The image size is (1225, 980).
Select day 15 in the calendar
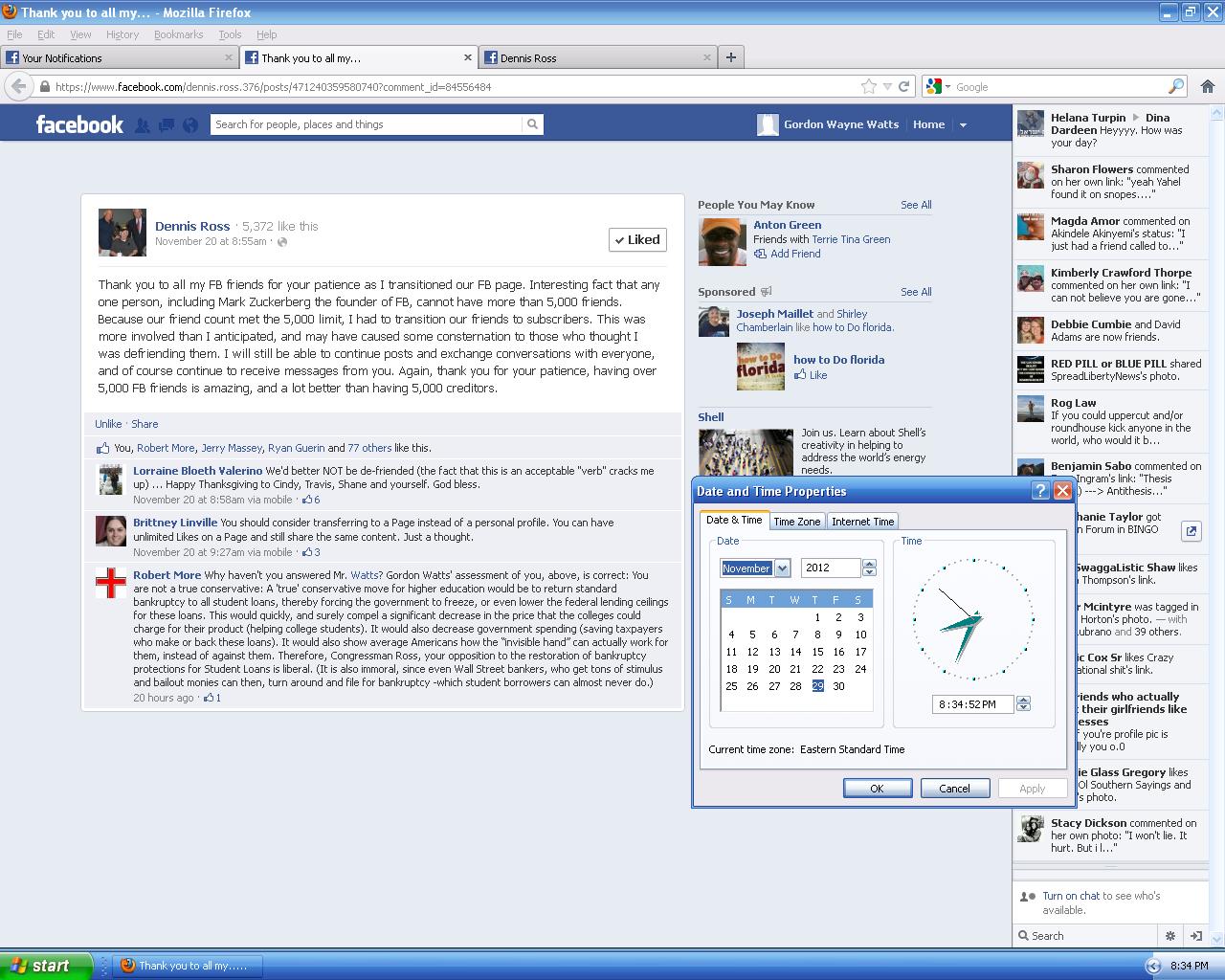[x=817, y=652]
